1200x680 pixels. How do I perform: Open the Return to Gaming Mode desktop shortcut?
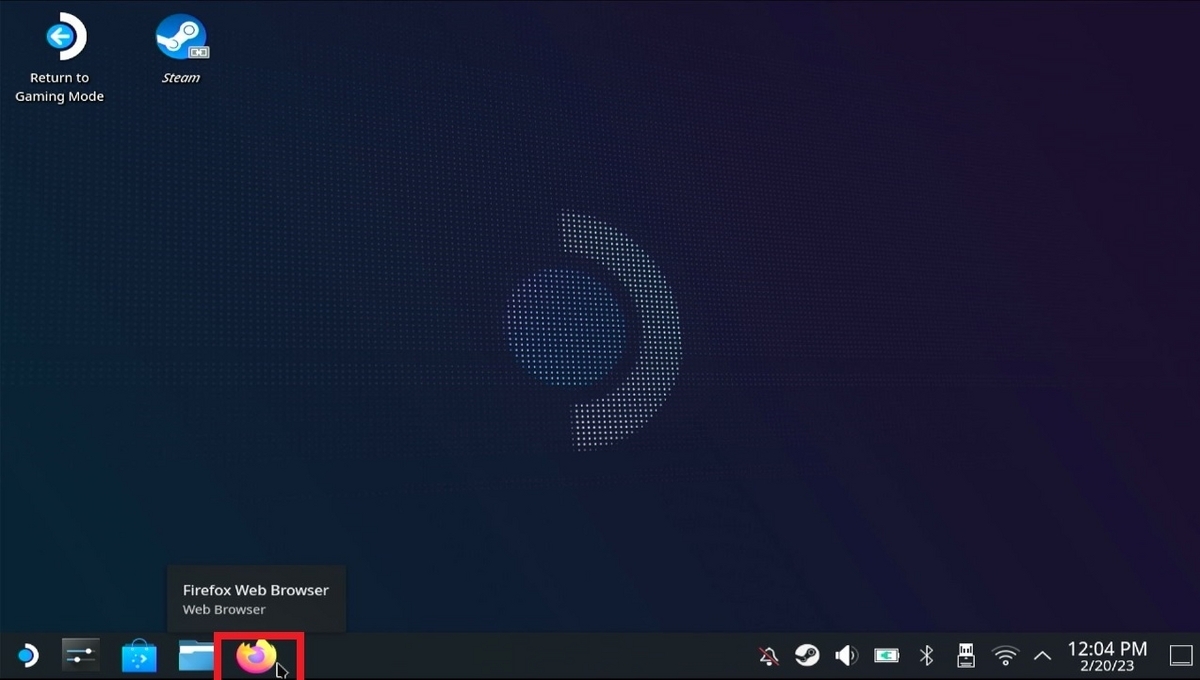pyautogui.click(x=60, y=60)
